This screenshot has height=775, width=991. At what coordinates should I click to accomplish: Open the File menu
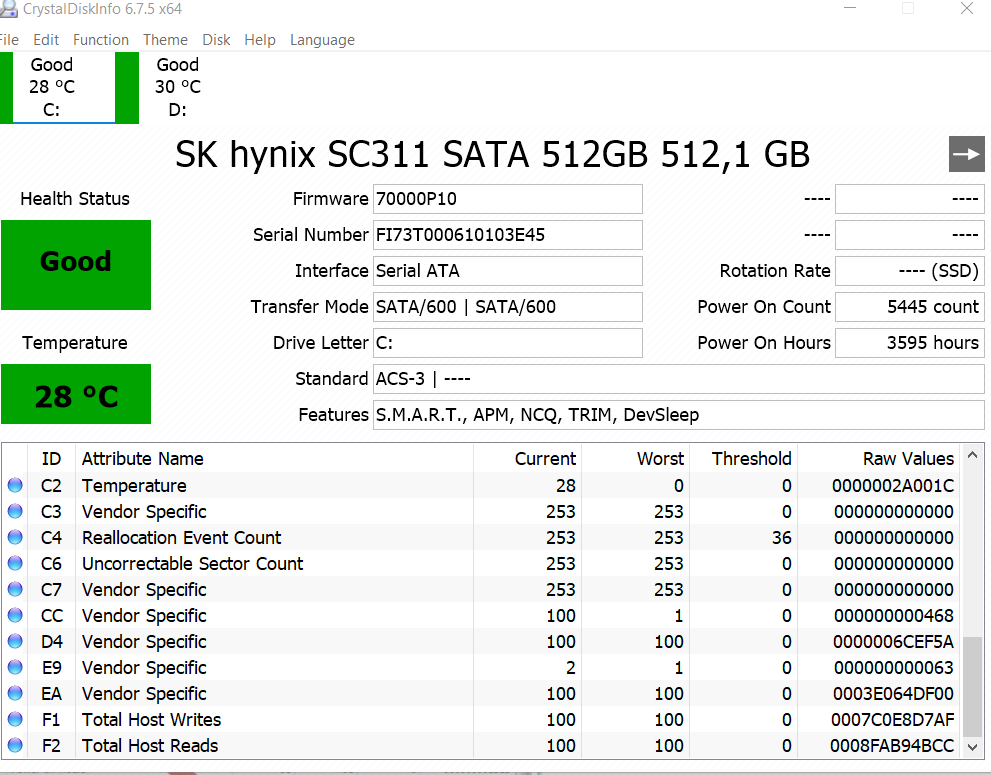9,40
